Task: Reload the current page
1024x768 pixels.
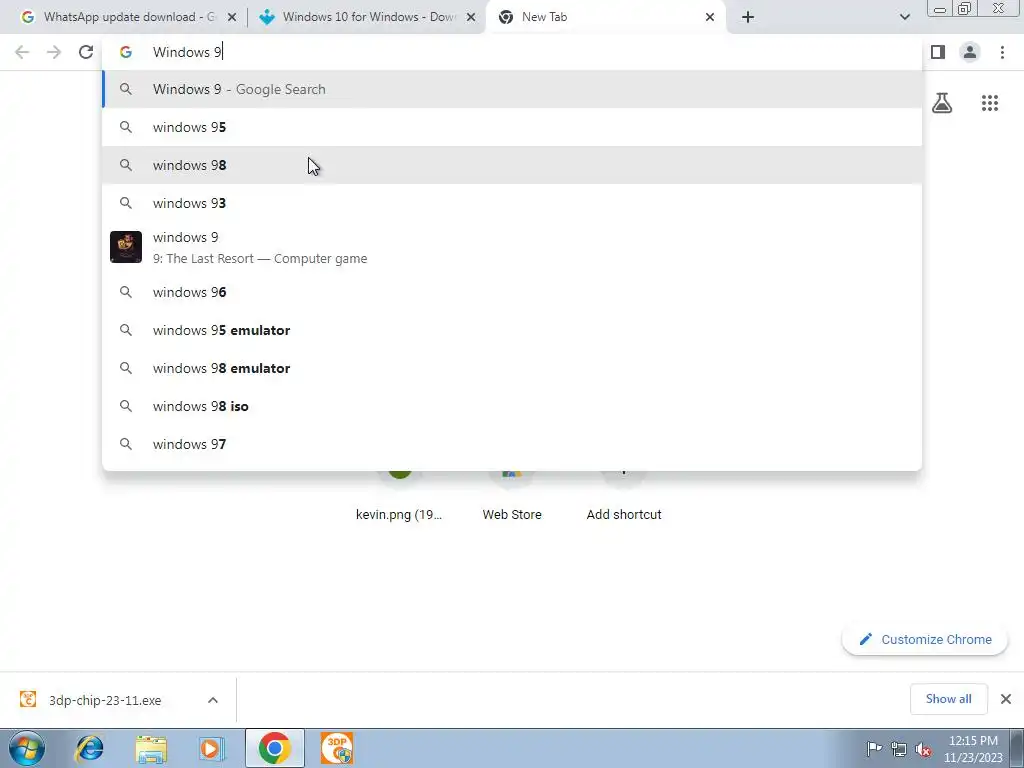Action: (86, 52)
